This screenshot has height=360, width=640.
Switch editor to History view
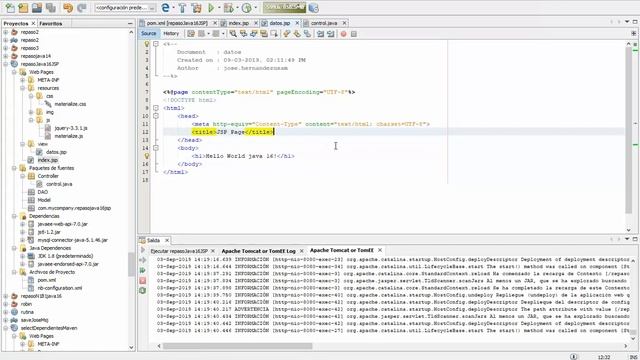[171, 33]
